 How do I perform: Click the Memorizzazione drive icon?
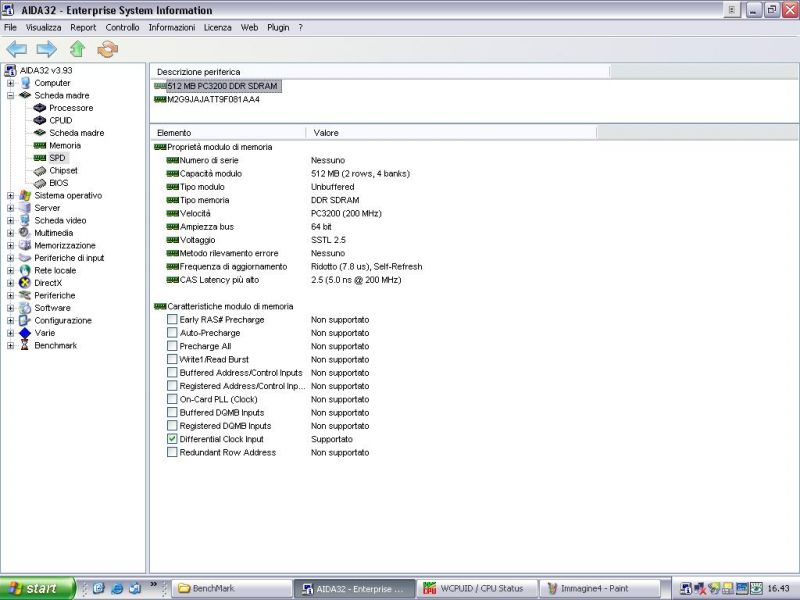pyautogui.click(x=25, y=245)
